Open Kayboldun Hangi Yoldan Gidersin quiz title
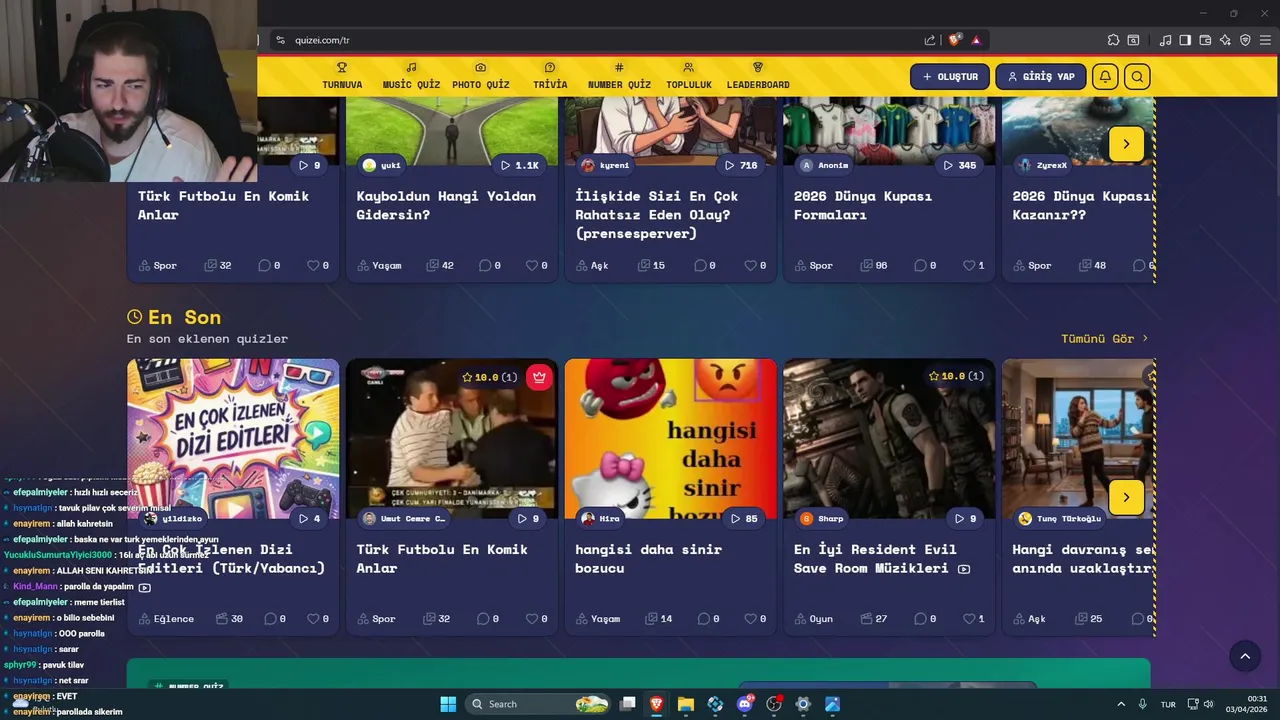Screen dimensions: 1280x720 click(x=446, y=205)
